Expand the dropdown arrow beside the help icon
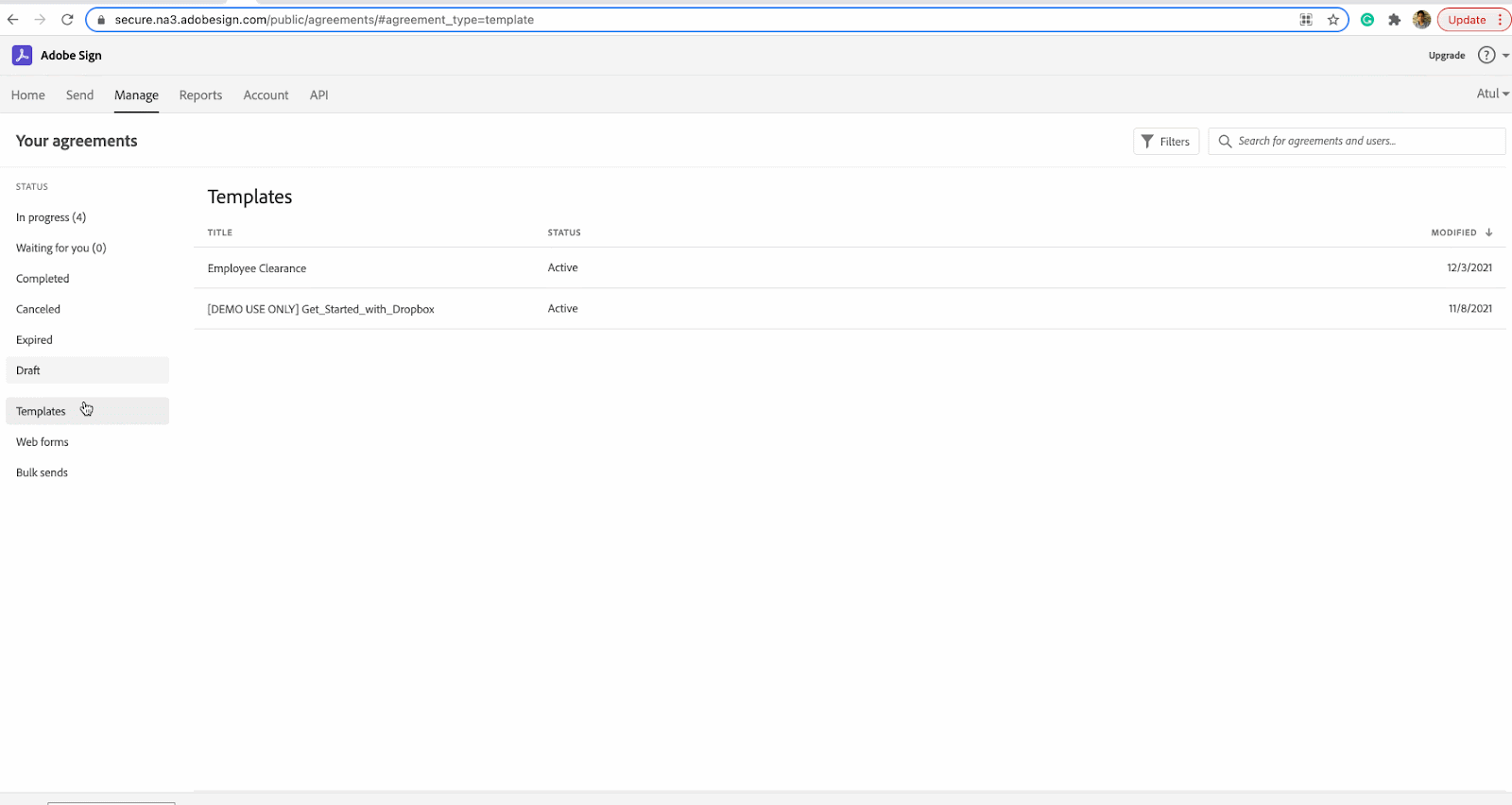1512x805 pixels. click(x=1505, y=56)
